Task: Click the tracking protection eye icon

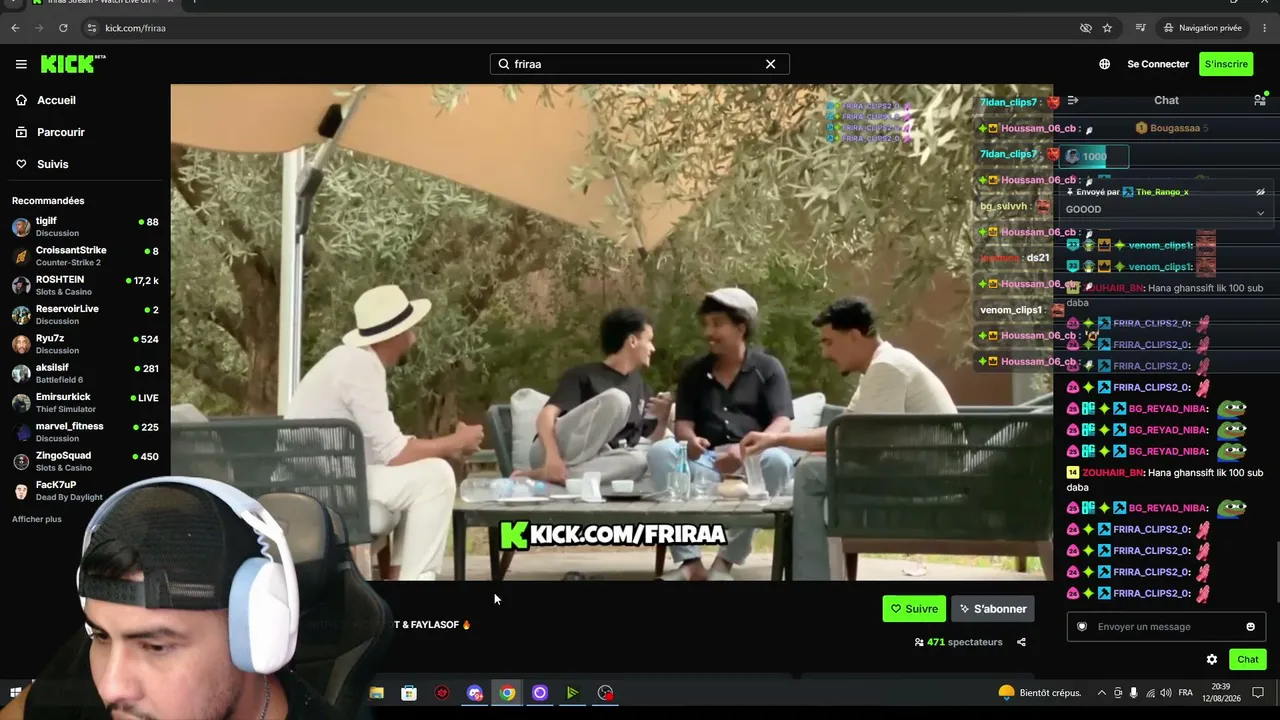Action: tap(1086, 28)
